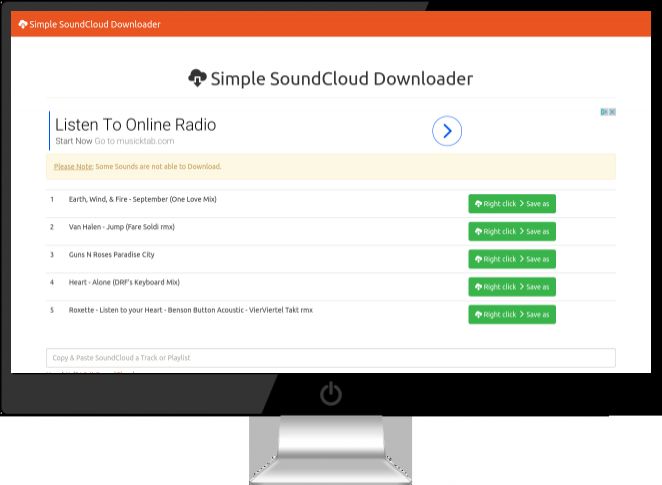Click download button for Earth, Wind, & Fire September
Screen dimensions: 662x485
(512, 203)
